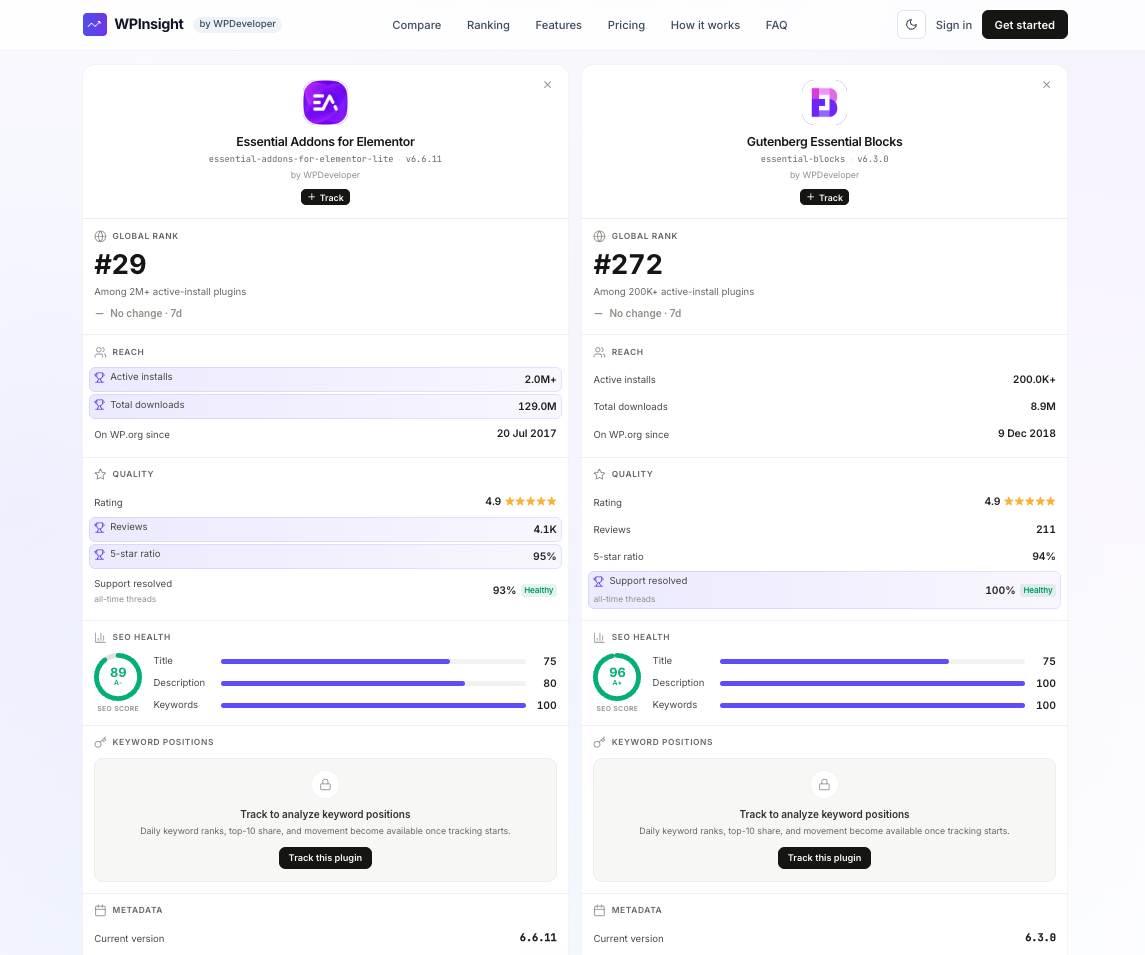Click the Sign in link
This screenshot has height=955, width=1145.
[953, 25]
